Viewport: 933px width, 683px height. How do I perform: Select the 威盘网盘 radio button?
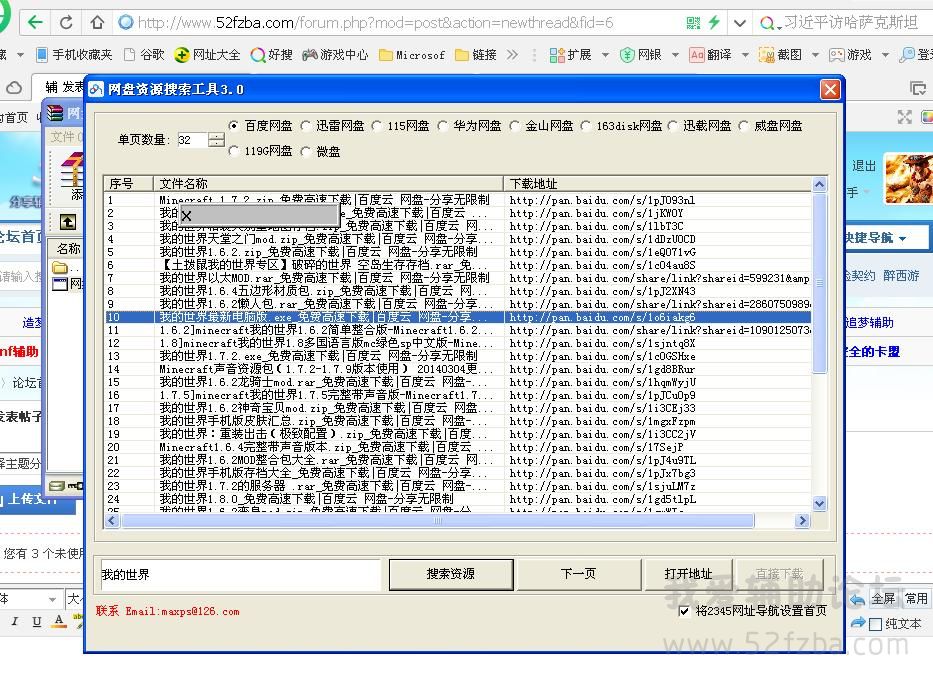pos(744,126)
